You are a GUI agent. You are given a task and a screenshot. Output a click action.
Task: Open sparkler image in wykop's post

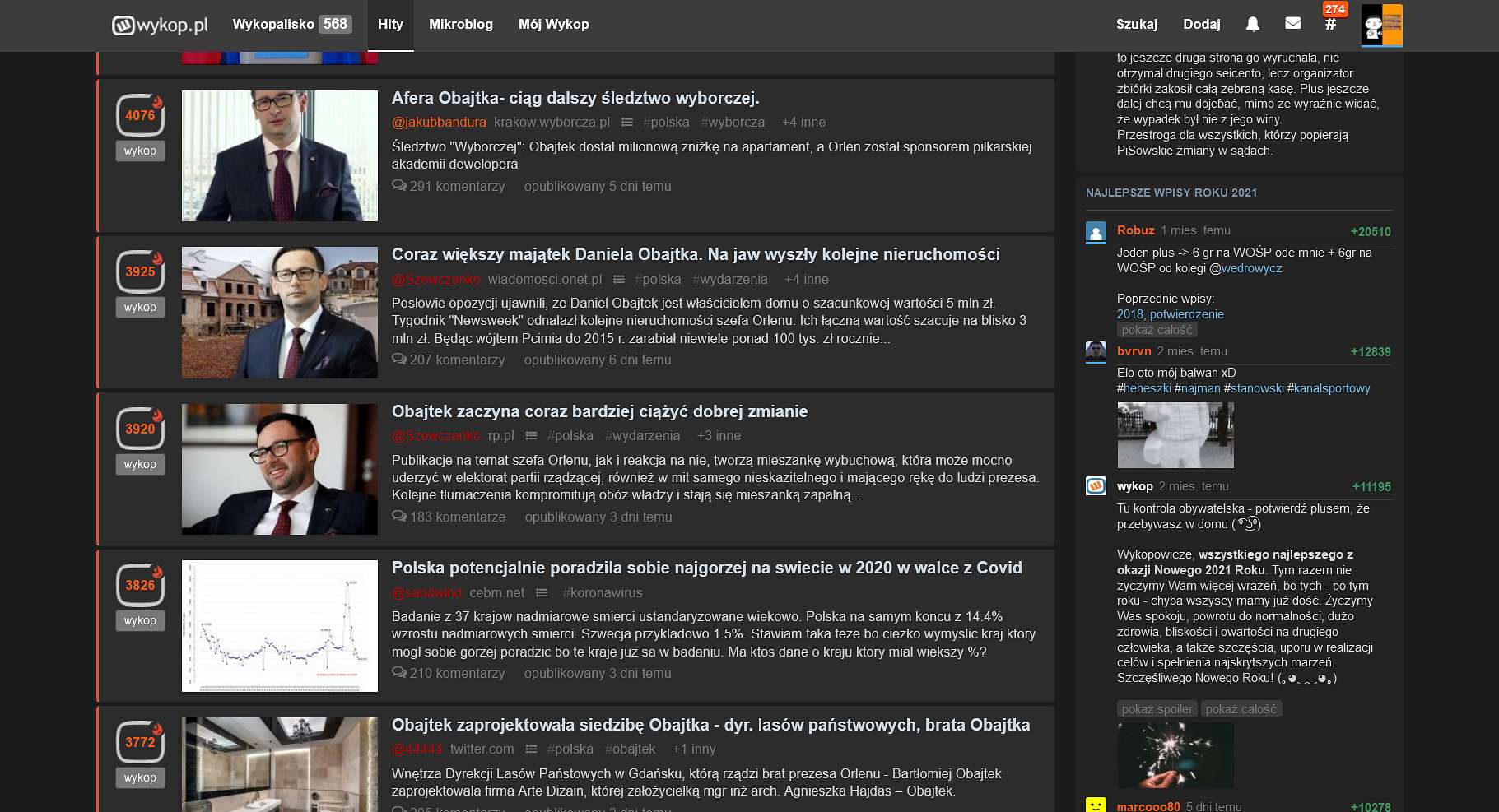click(x=1175, y=755)
